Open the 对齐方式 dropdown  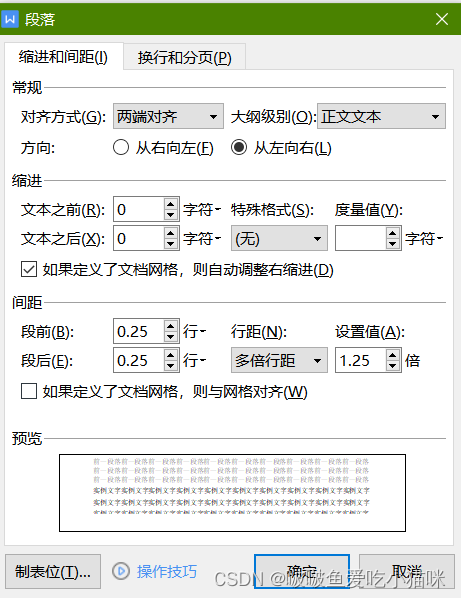(x=168, y=116)
